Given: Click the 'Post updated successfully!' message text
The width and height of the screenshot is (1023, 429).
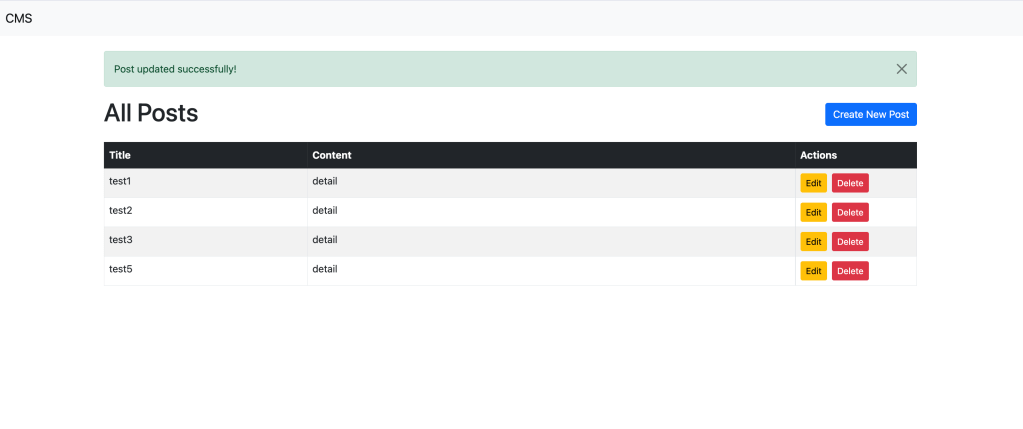Looking at the screenshot, I should coord(175,69).
